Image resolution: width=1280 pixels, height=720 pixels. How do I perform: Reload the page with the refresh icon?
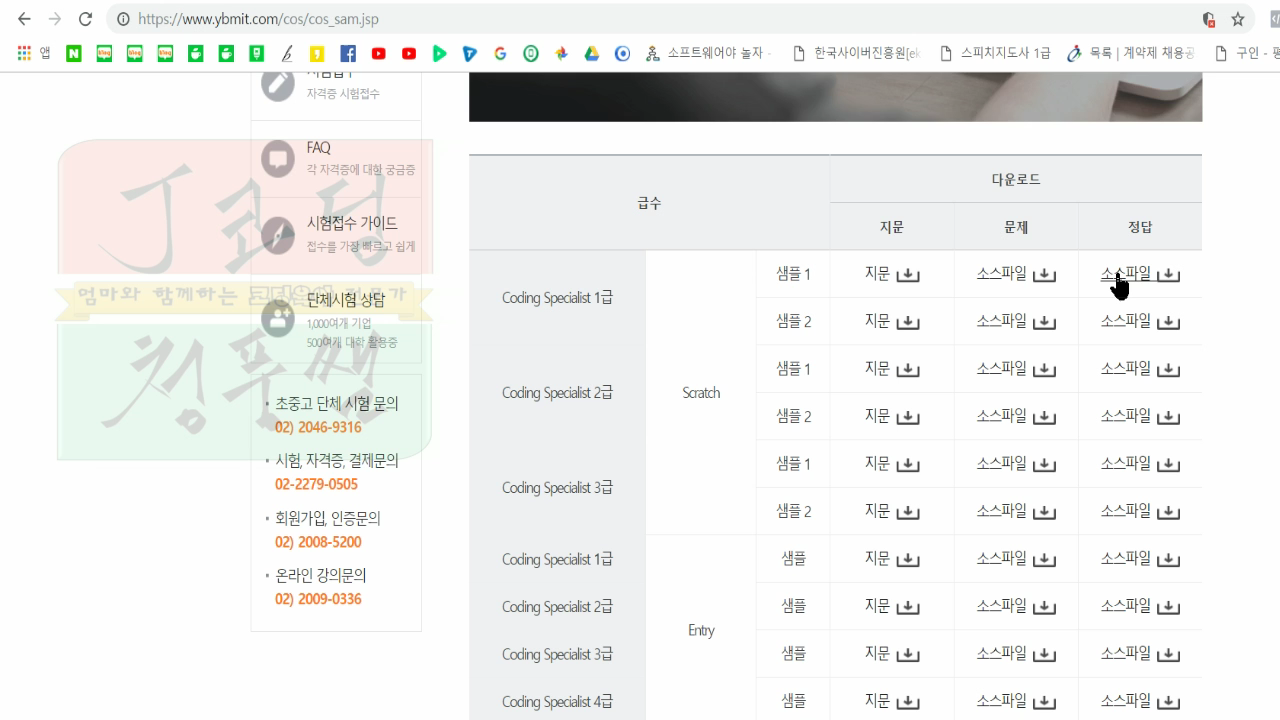(86, 18)
